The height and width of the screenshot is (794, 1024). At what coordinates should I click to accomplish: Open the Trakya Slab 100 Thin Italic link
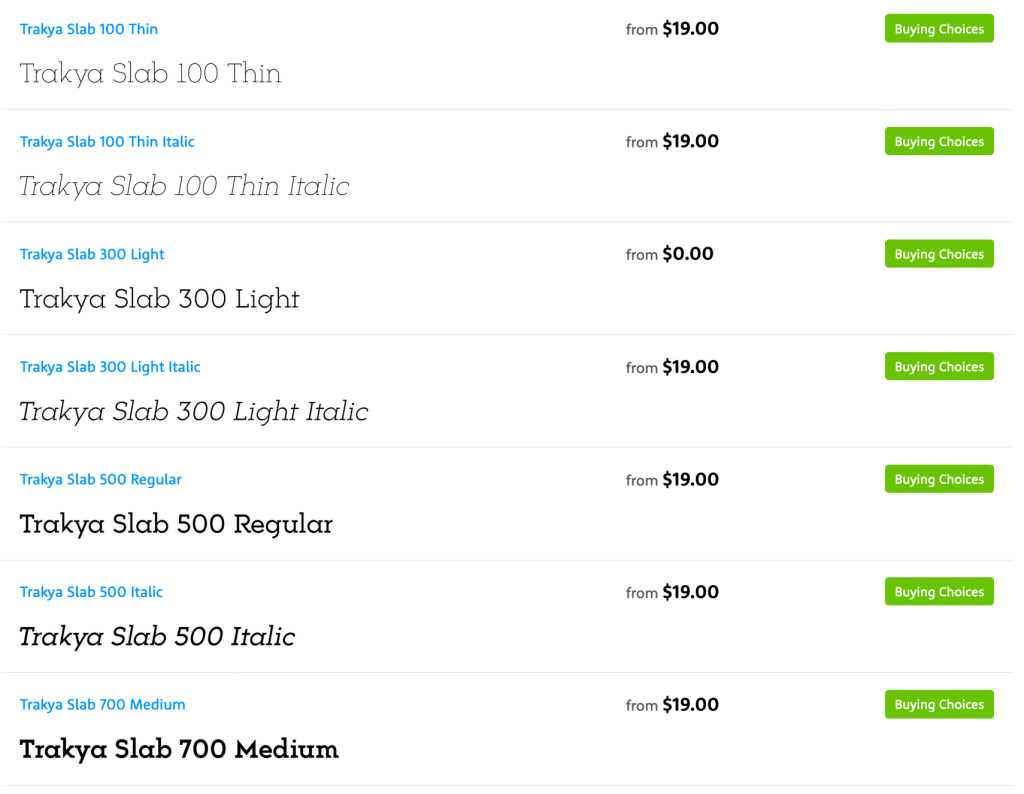[x=107, y=142]
